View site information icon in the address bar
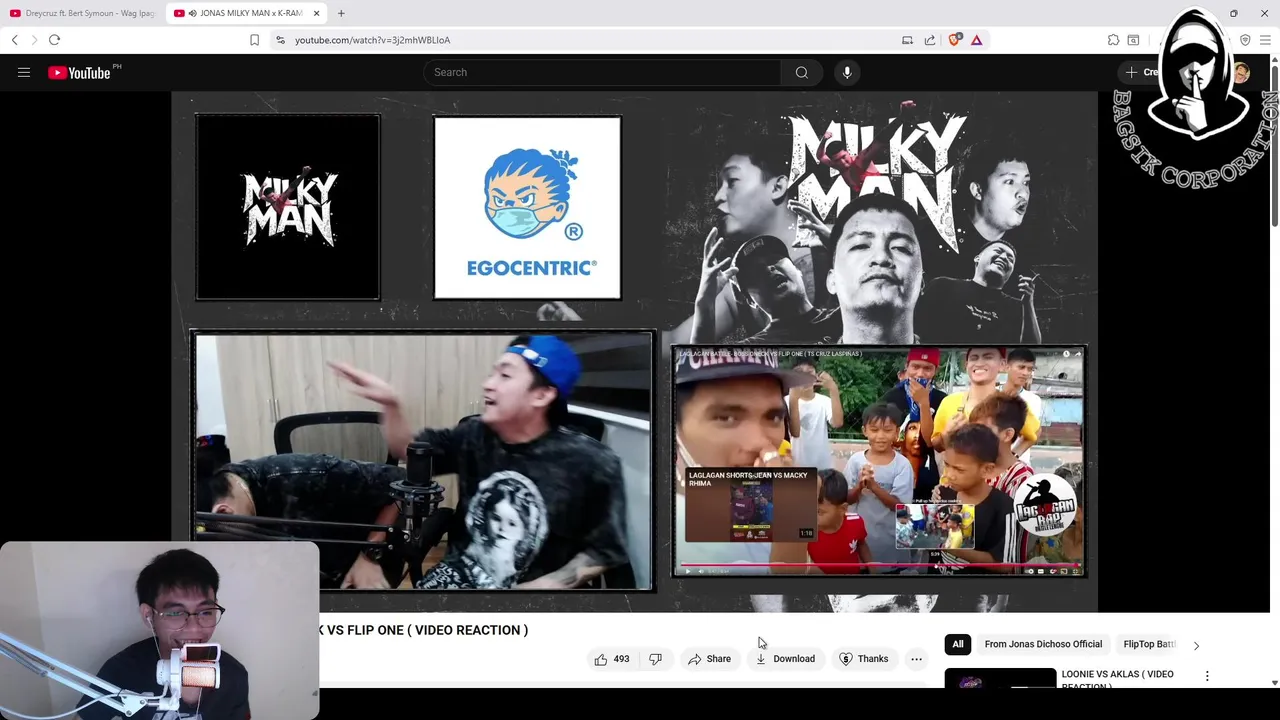 click(280, 40)
